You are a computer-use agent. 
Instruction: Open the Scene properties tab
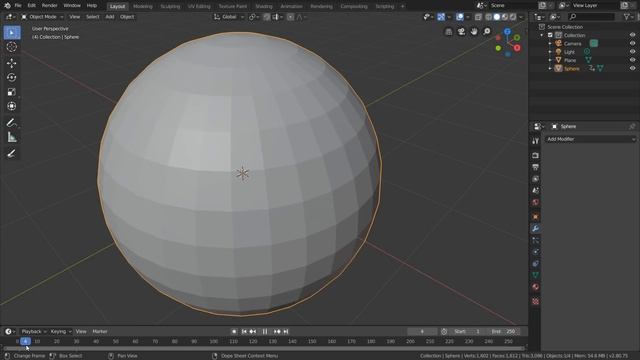pos(536,191)
